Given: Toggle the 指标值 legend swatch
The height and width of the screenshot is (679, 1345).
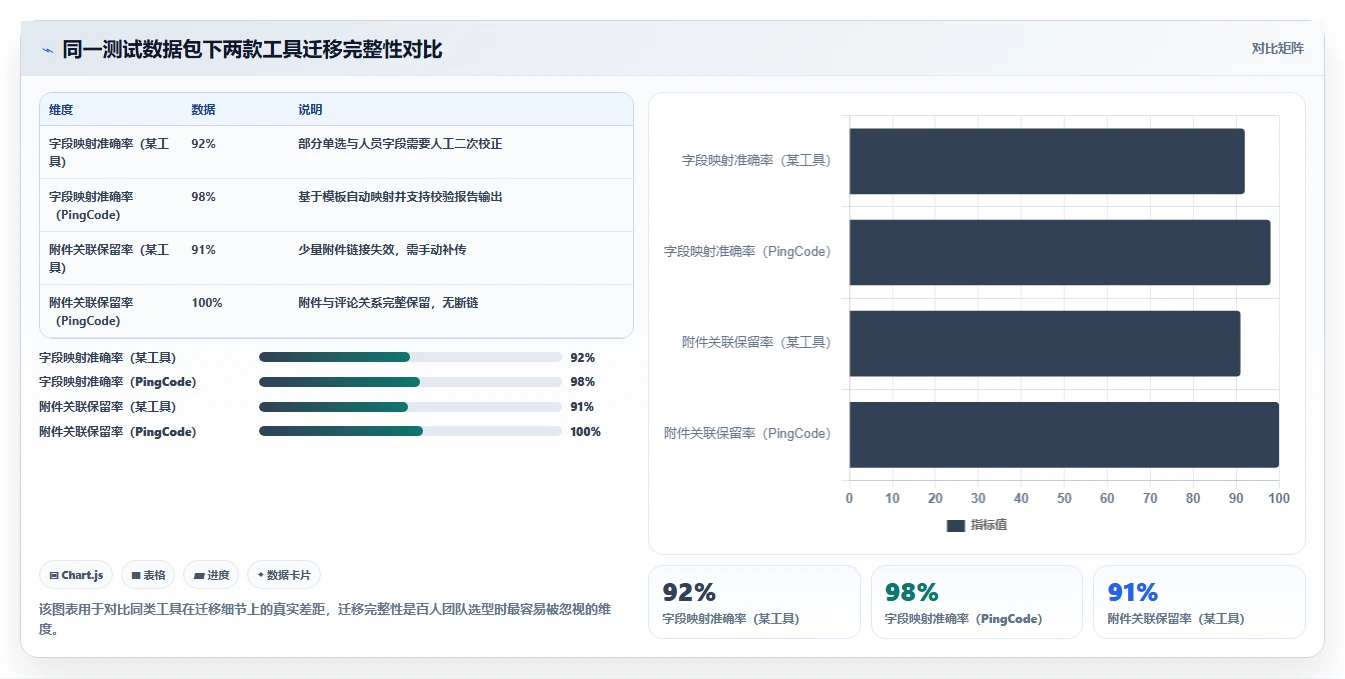Looking at the screenshot, I should pos(955,525).
